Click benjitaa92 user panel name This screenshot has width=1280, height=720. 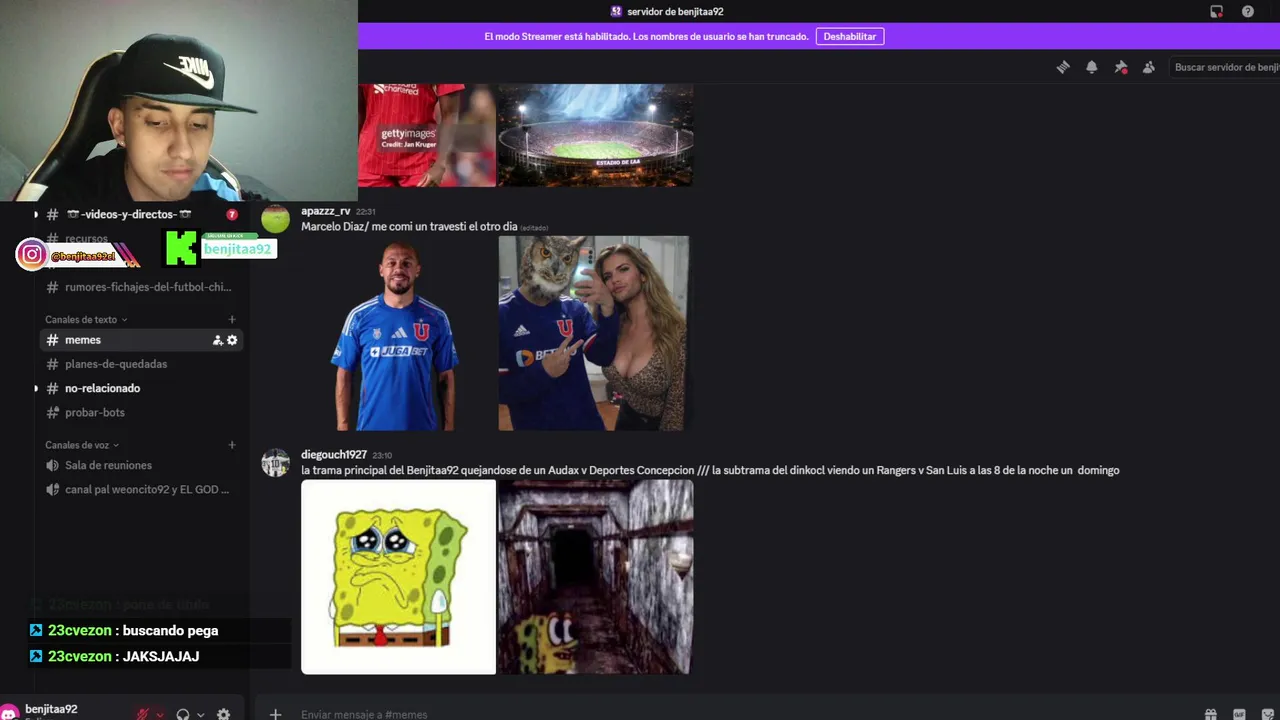51,709
